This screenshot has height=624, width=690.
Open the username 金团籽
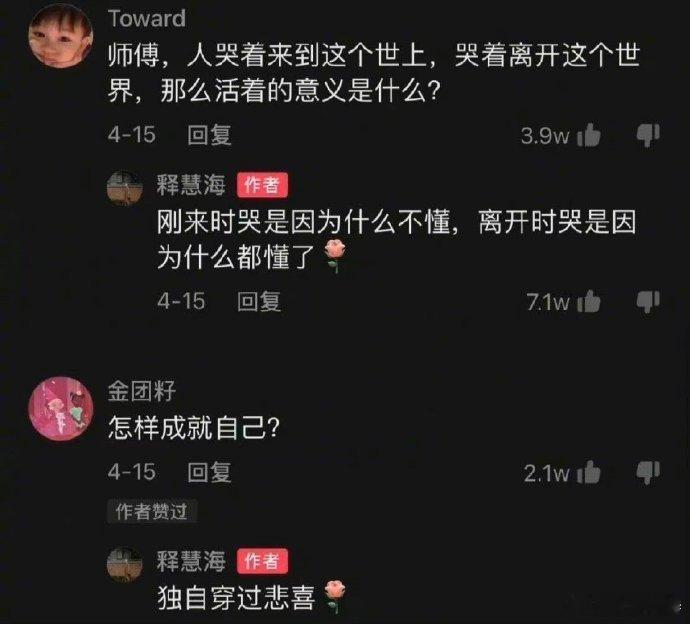coord(142,391)
